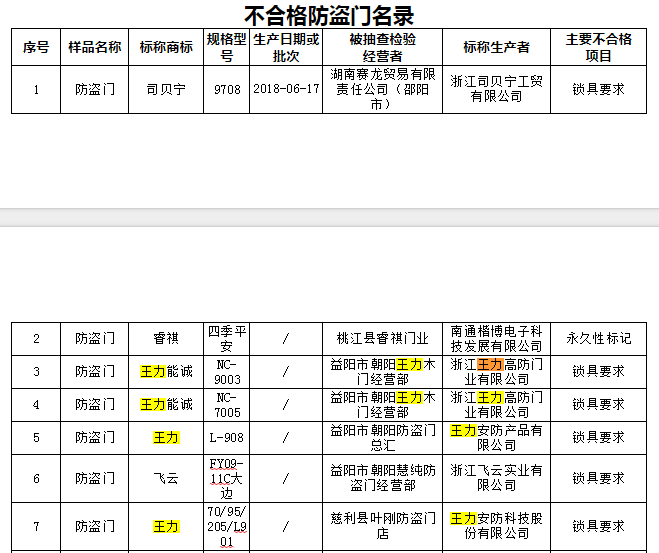Select the 生产日期或批次 column header
Image resolution: width=659 pixels, height=553 pixels.
(x=286, y=47)
